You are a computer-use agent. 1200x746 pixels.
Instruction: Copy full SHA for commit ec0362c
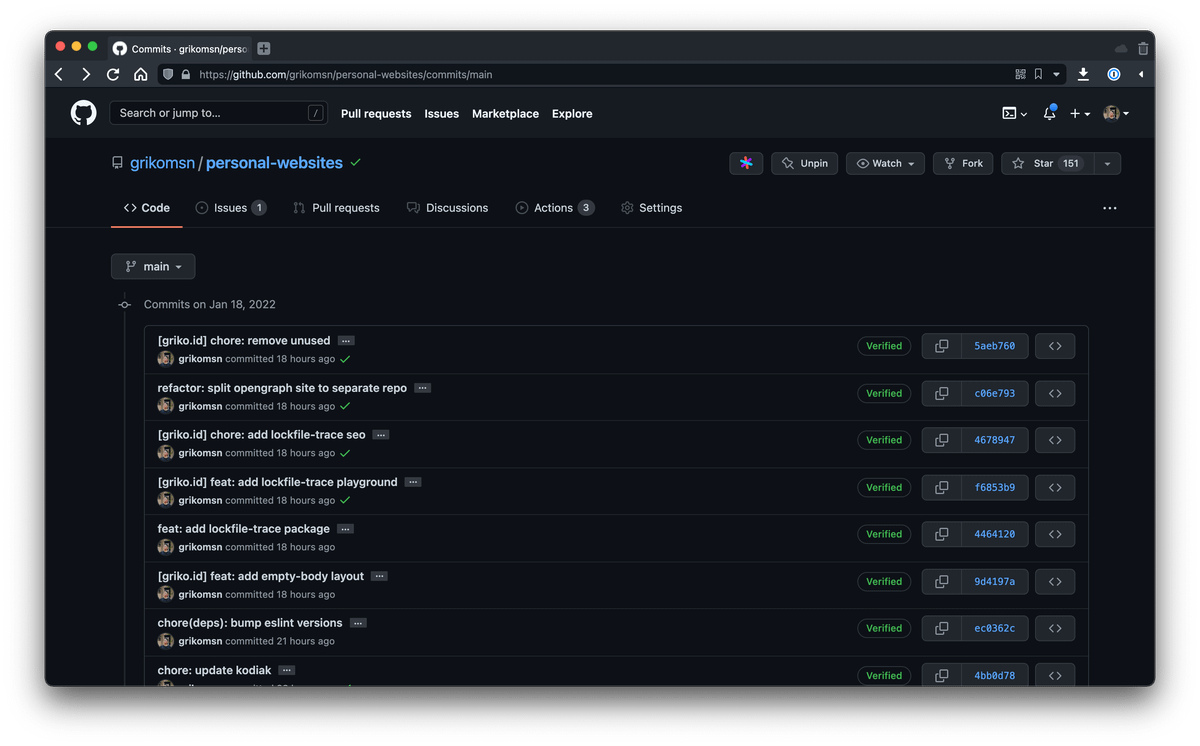(x=941, y=628)
